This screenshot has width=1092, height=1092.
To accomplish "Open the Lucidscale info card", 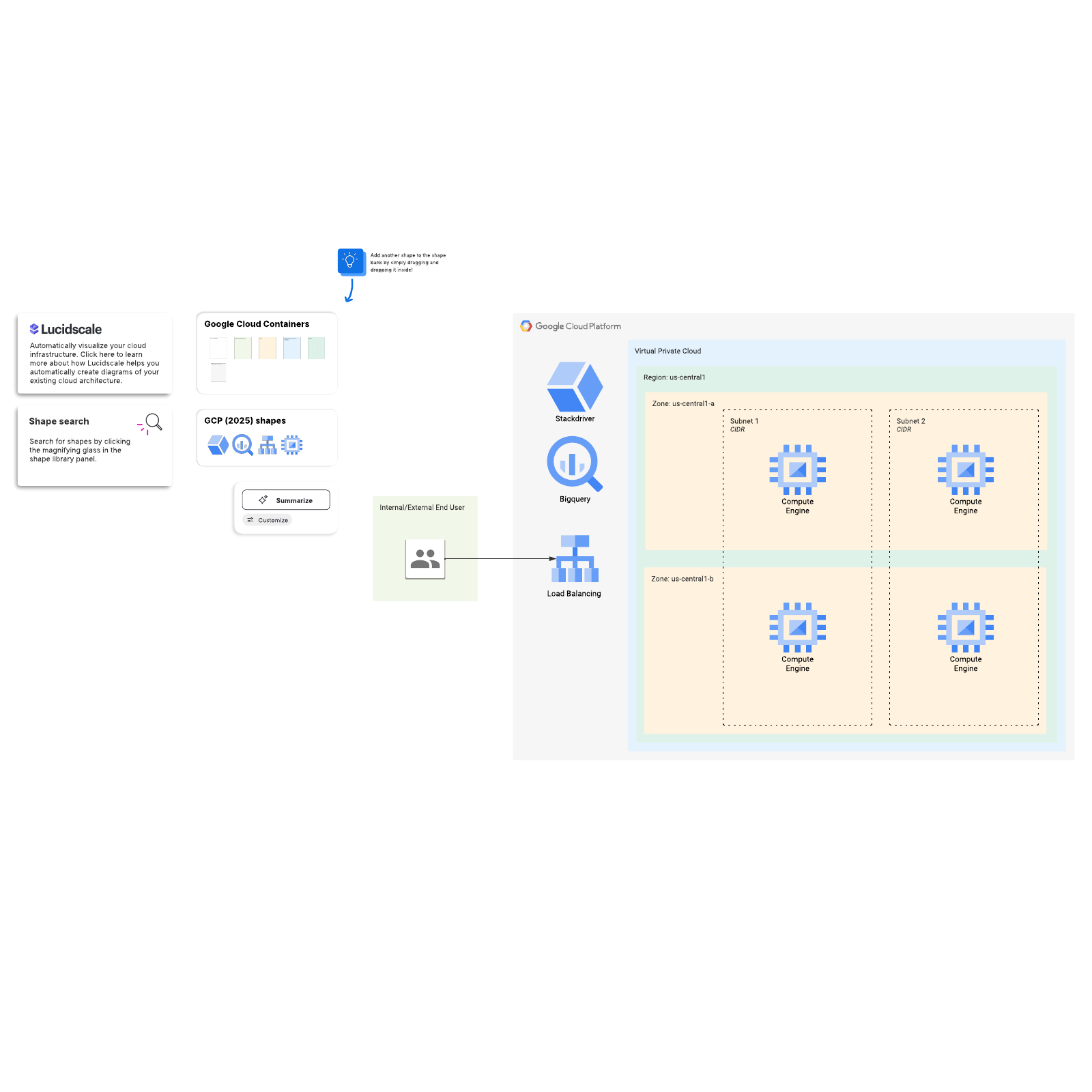I will 94,354.
